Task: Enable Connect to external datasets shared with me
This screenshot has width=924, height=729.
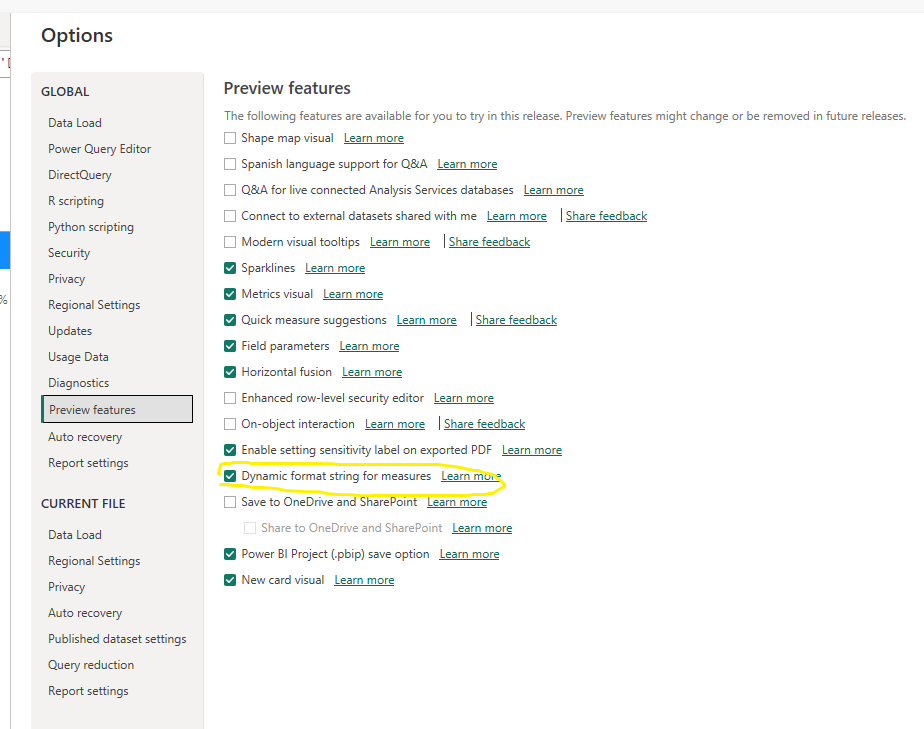Action: coord(230,216)
